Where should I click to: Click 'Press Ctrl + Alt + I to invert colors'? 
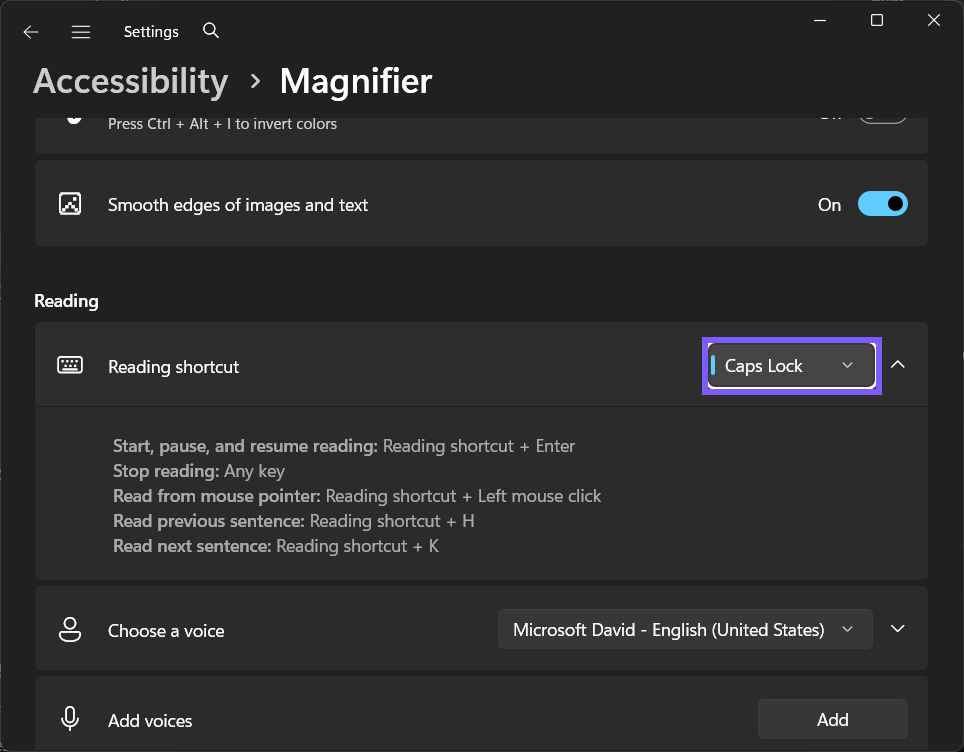223,124
